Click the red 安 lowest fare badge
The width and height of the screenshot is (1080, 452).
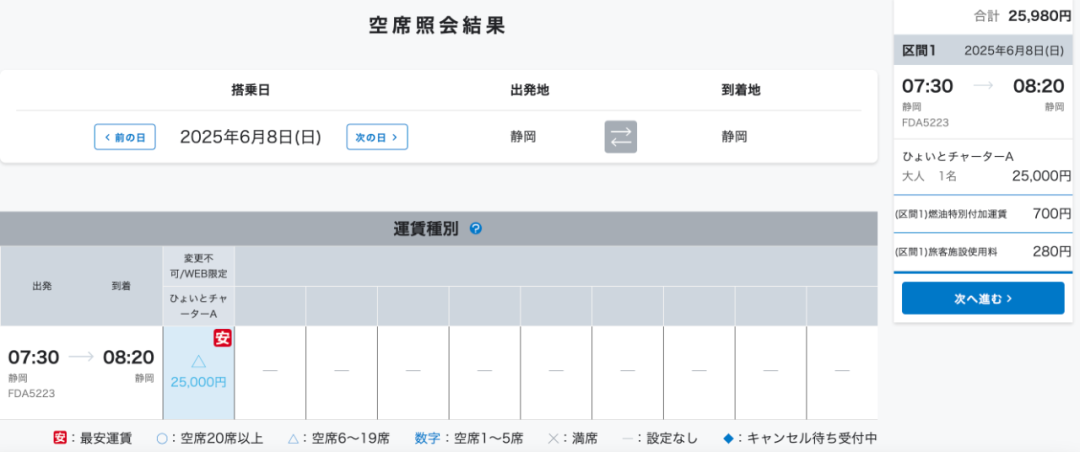point(222,338)
